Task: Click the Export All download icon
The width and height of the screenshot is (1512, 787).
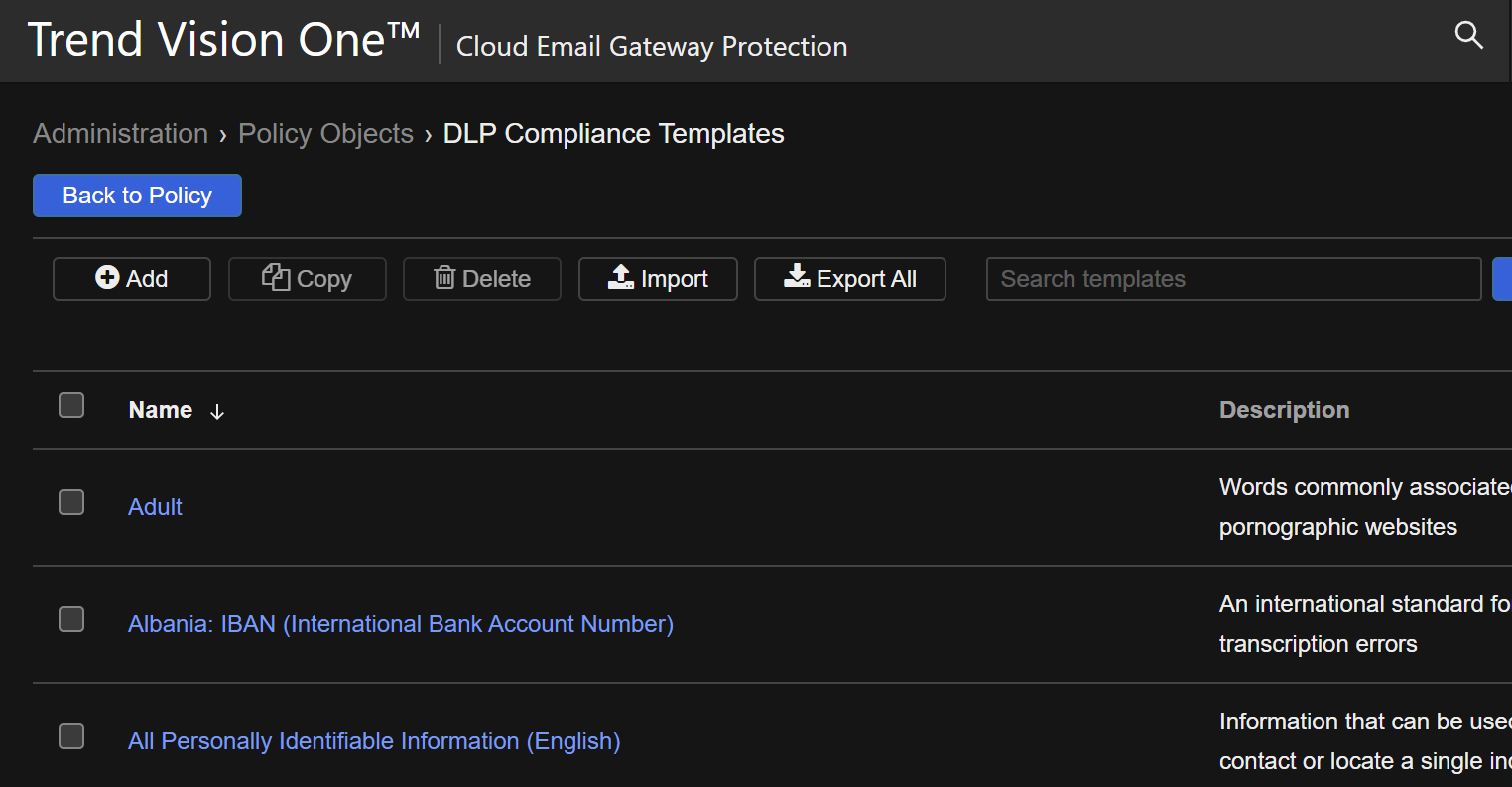Action: tap(797, 278)
